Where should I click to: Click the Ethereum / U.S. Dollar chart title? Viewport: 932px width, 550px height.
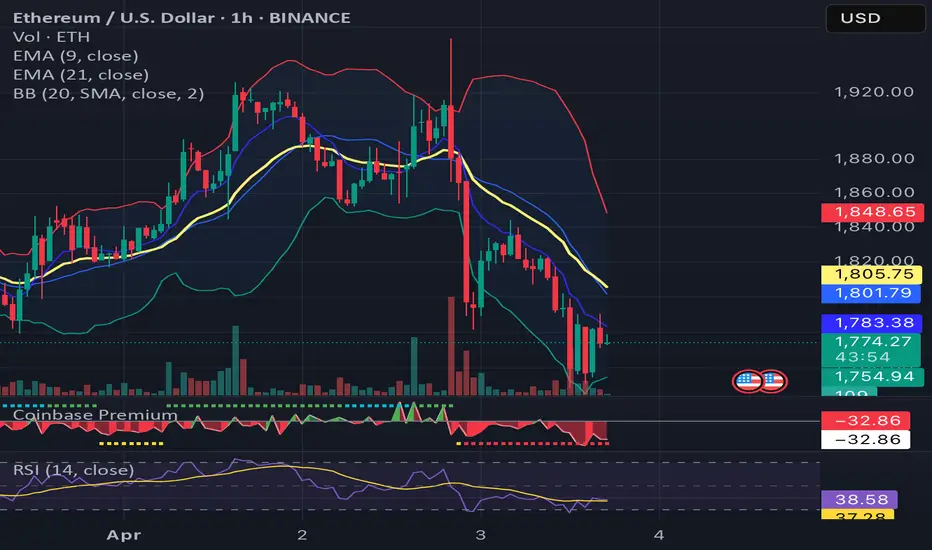[x=181, y=18]
